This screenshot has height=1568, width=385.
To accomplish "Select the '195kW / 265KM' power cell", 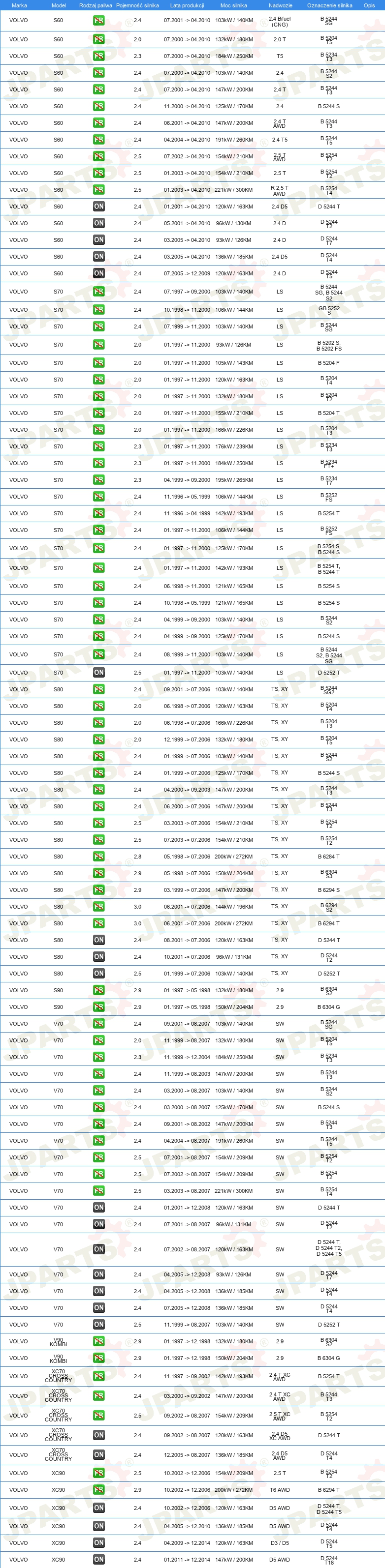I will coord(234,480).
